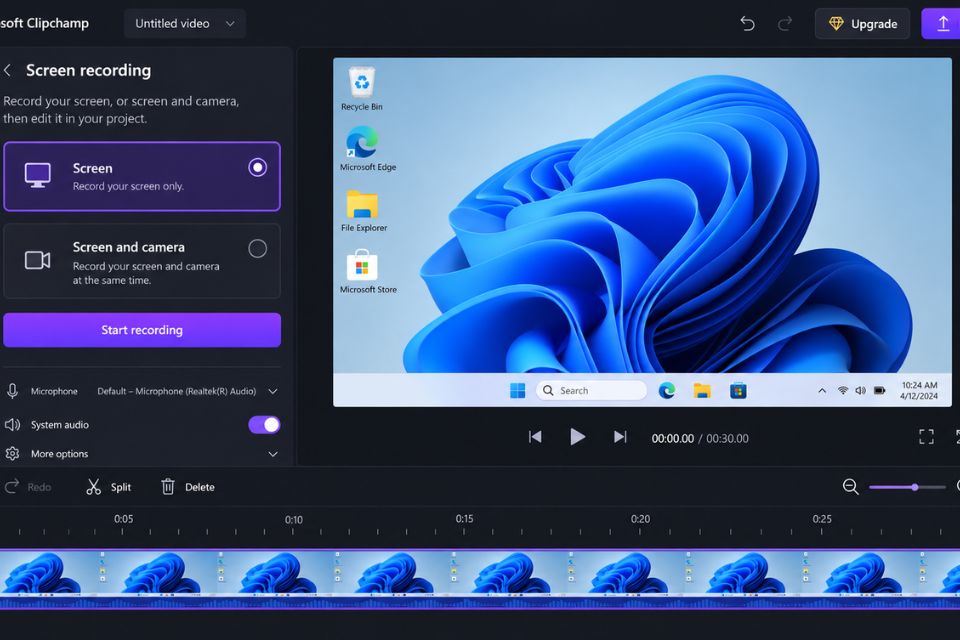
Task: Click the microphone icon
Action: point(12,391)
